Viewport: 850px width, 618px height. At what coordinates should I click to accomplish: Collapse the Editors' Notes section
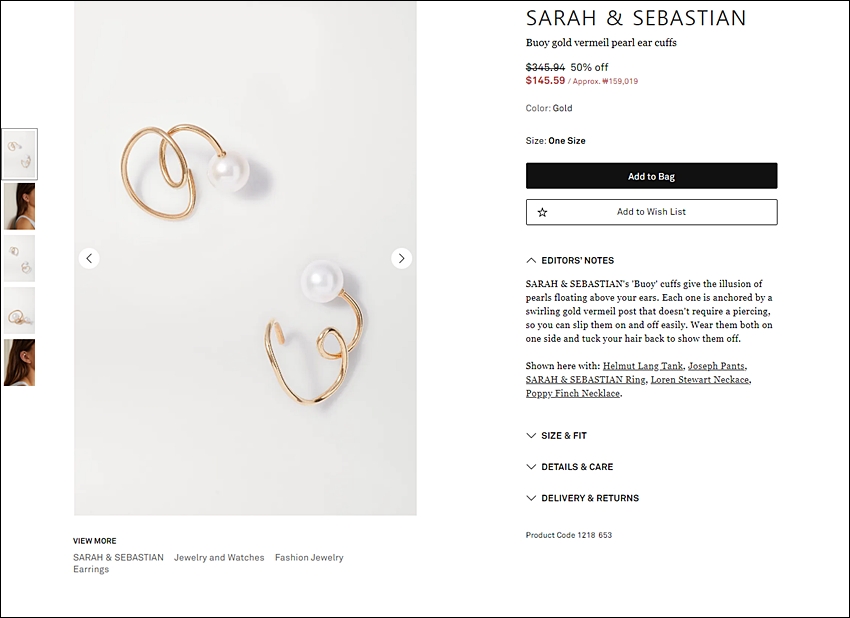[570, 260]
